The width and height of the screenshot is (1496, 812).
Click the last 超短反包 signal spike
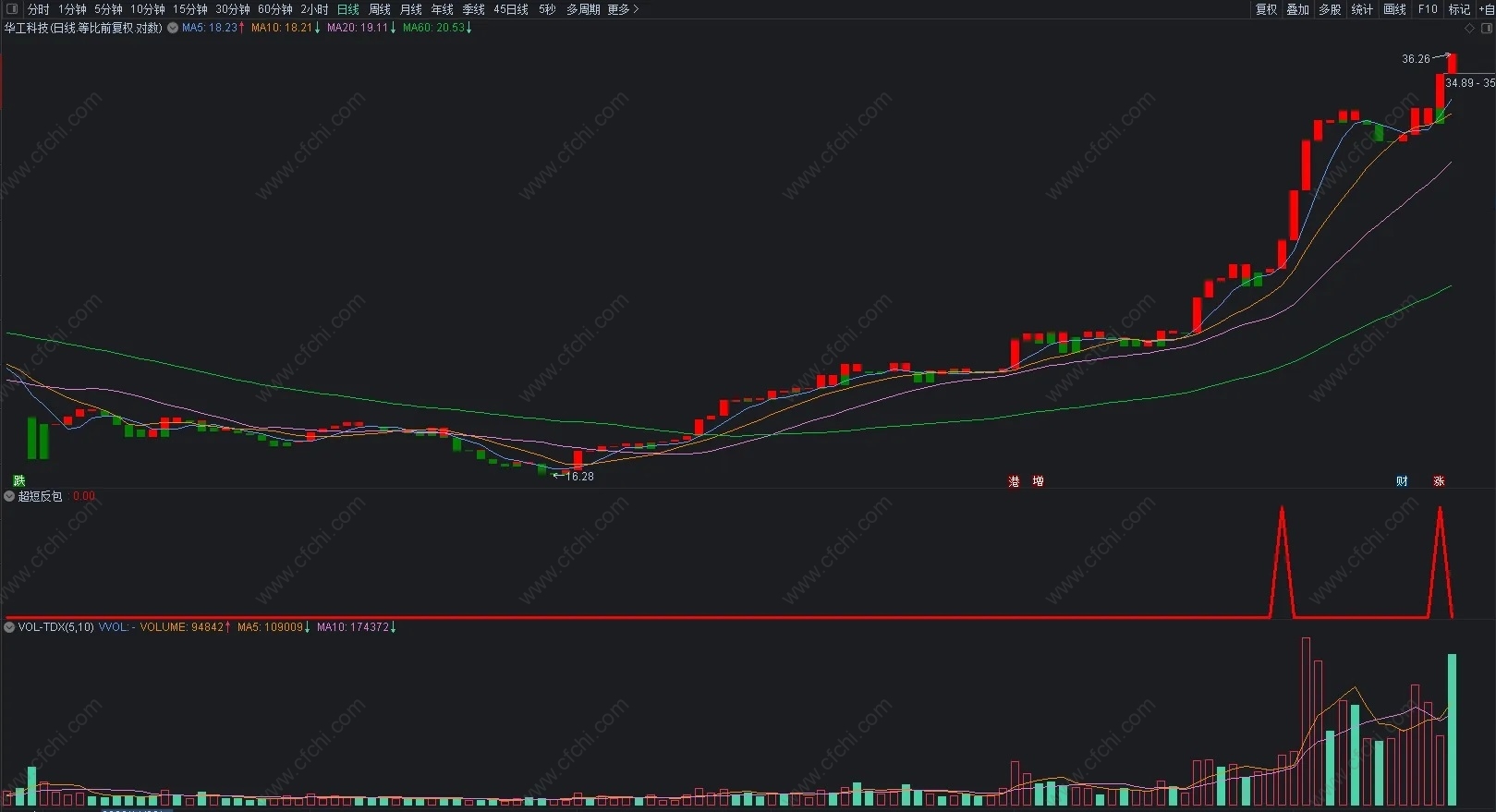(1440, 562)
